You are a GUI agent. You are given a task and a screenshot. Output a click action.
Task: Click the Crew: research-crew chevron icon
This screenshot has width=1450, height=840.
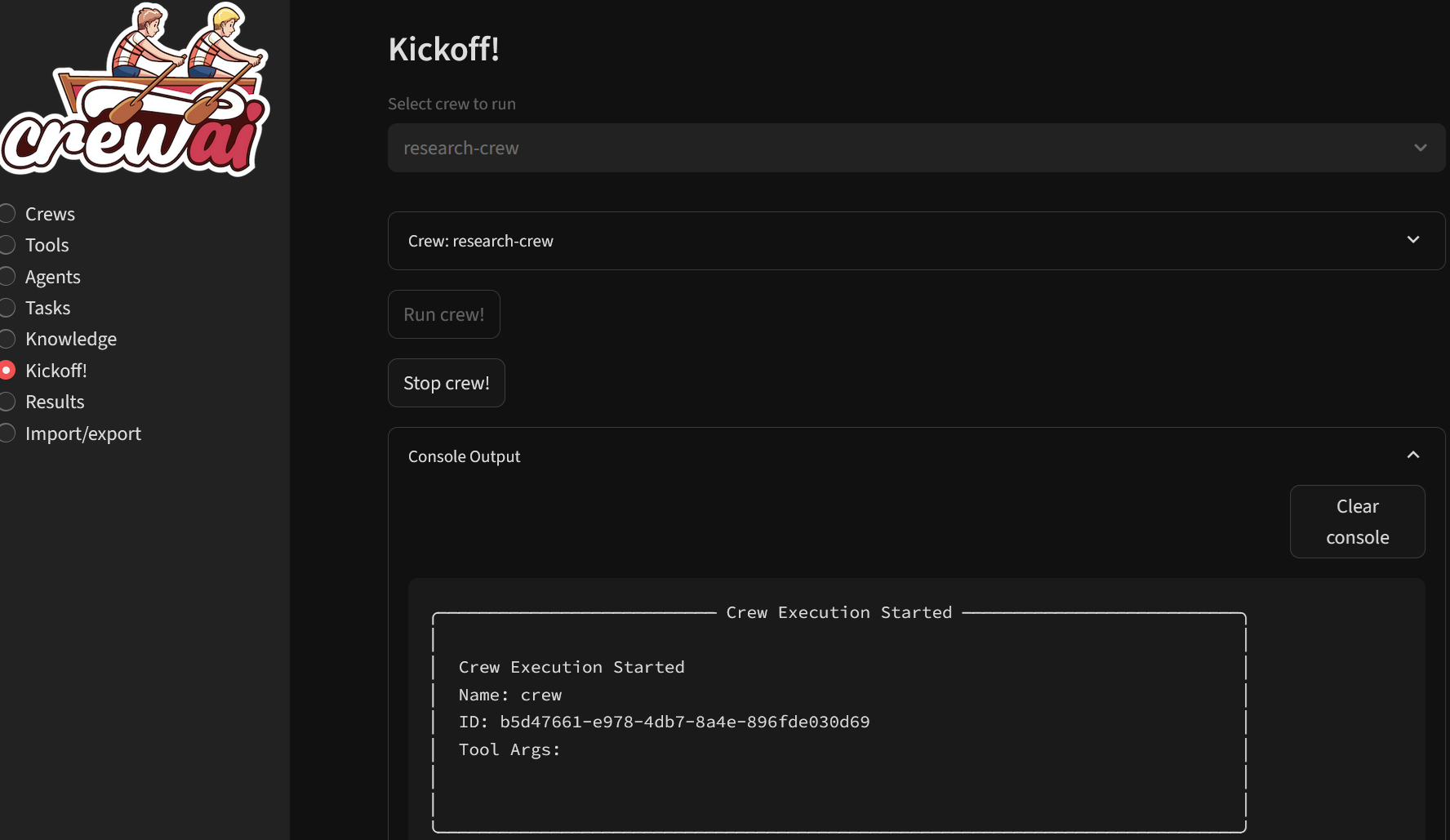pyautogui.click(x=1413, y=240)
